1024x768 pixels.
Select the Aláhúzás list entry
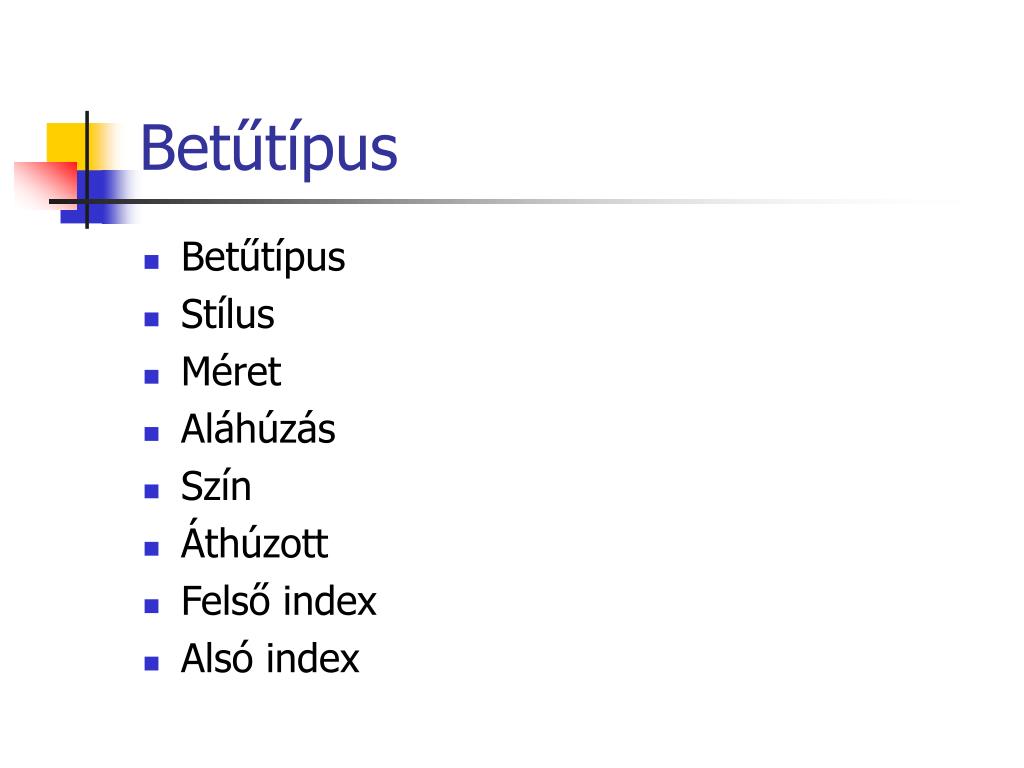click(x=258, y=429)
